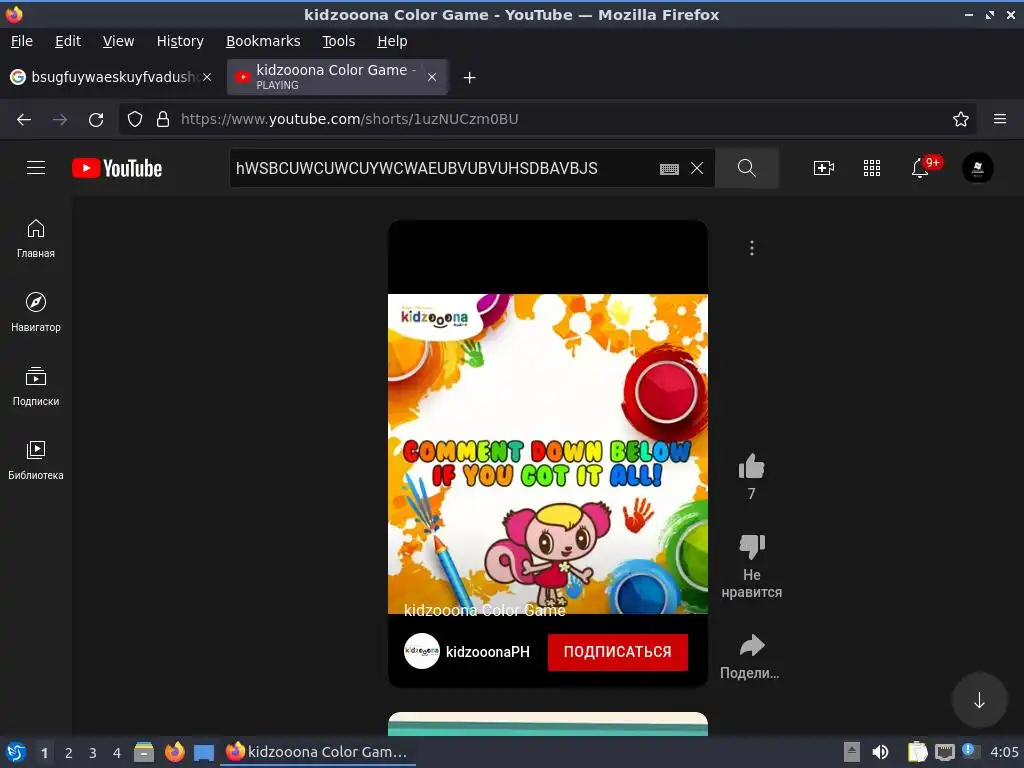This screenshot has width=1024, height=768.
Task: Open the clipboard tray icon
Action: click(x=917, y=752)
